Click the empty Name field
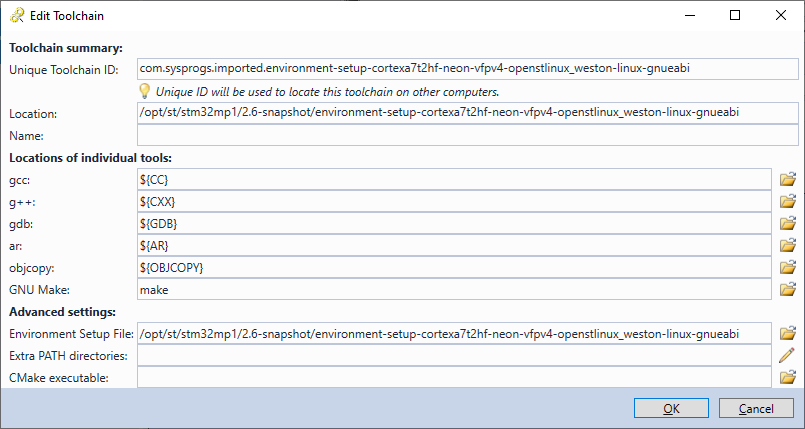This screenshot has height=429, width=805. 468,135
